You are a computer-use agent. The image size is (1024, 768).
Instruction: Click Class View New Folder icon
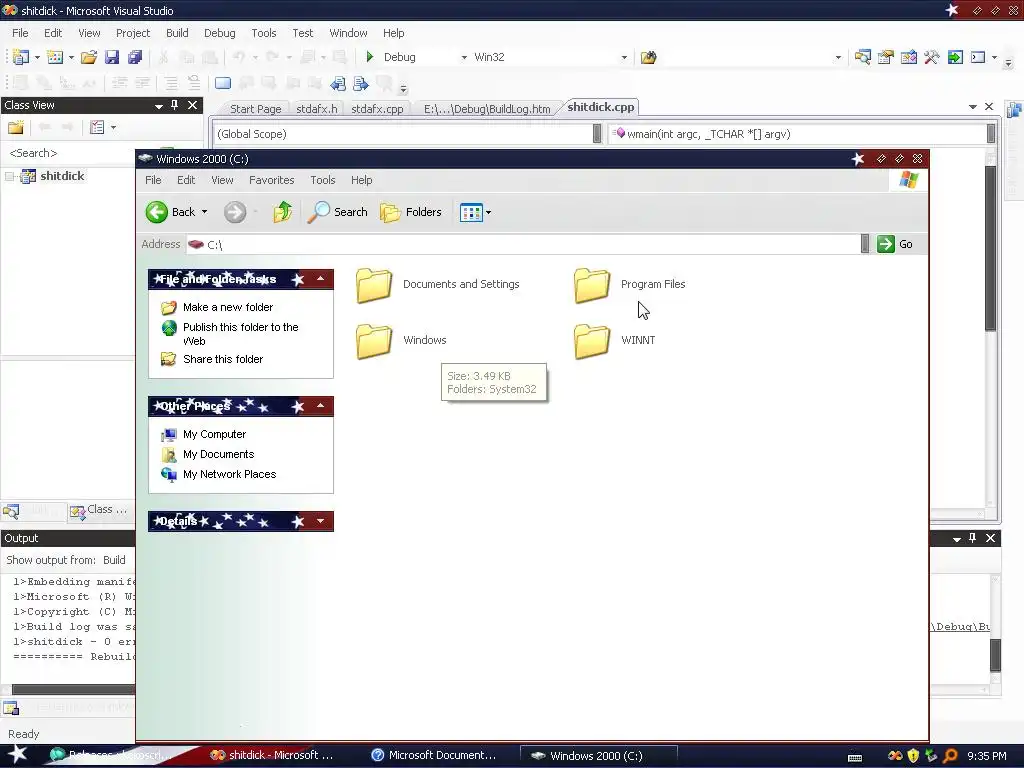pos(16,127)
